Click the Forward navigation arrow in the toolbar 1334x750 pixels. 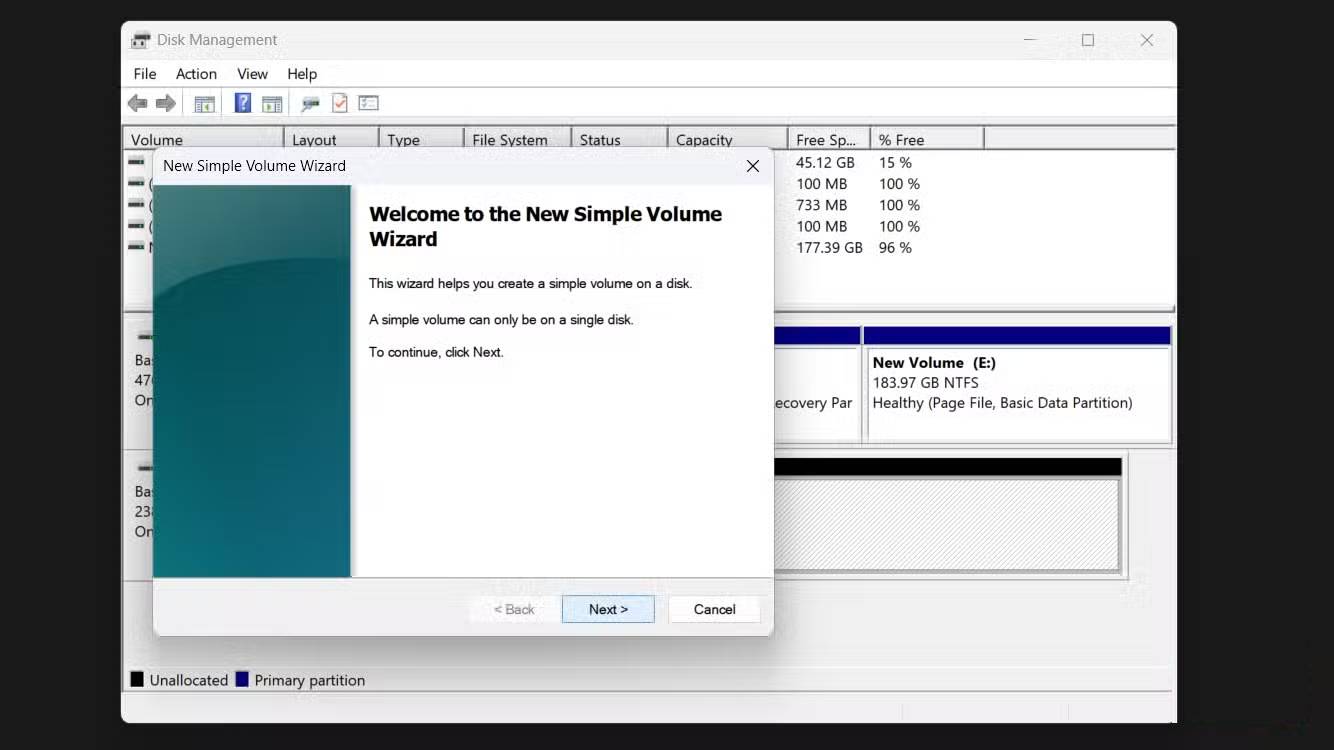[x=165, y=103]
